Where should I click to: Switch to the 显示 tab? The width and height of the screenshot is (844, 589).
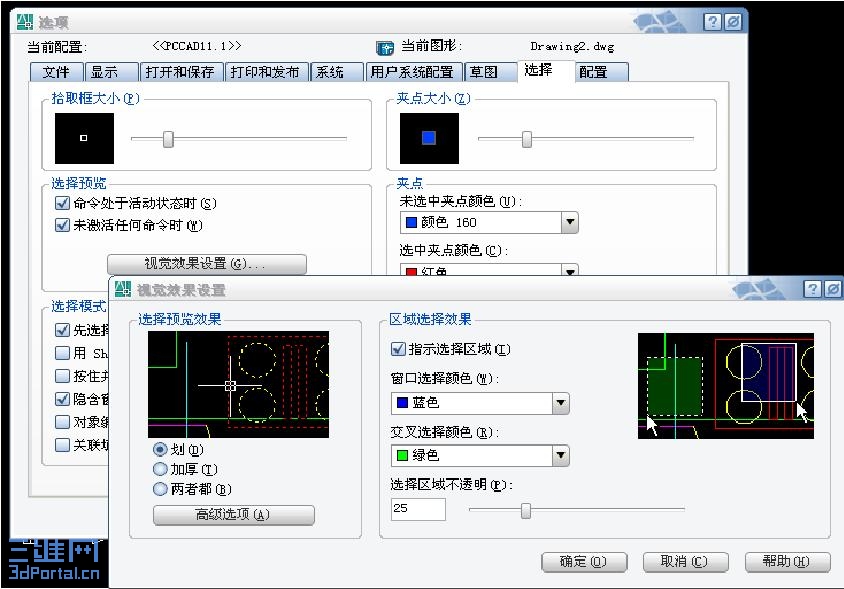(x=111, y=72)
